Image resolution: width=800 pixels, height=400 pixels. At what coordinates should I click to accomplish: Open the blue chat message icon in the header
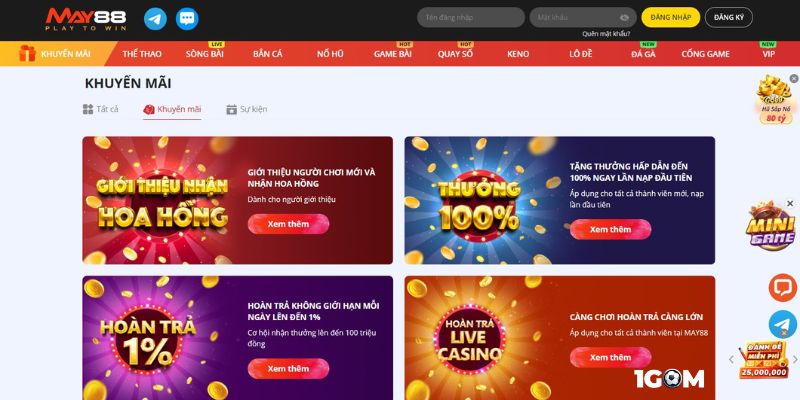pos(187,19)
